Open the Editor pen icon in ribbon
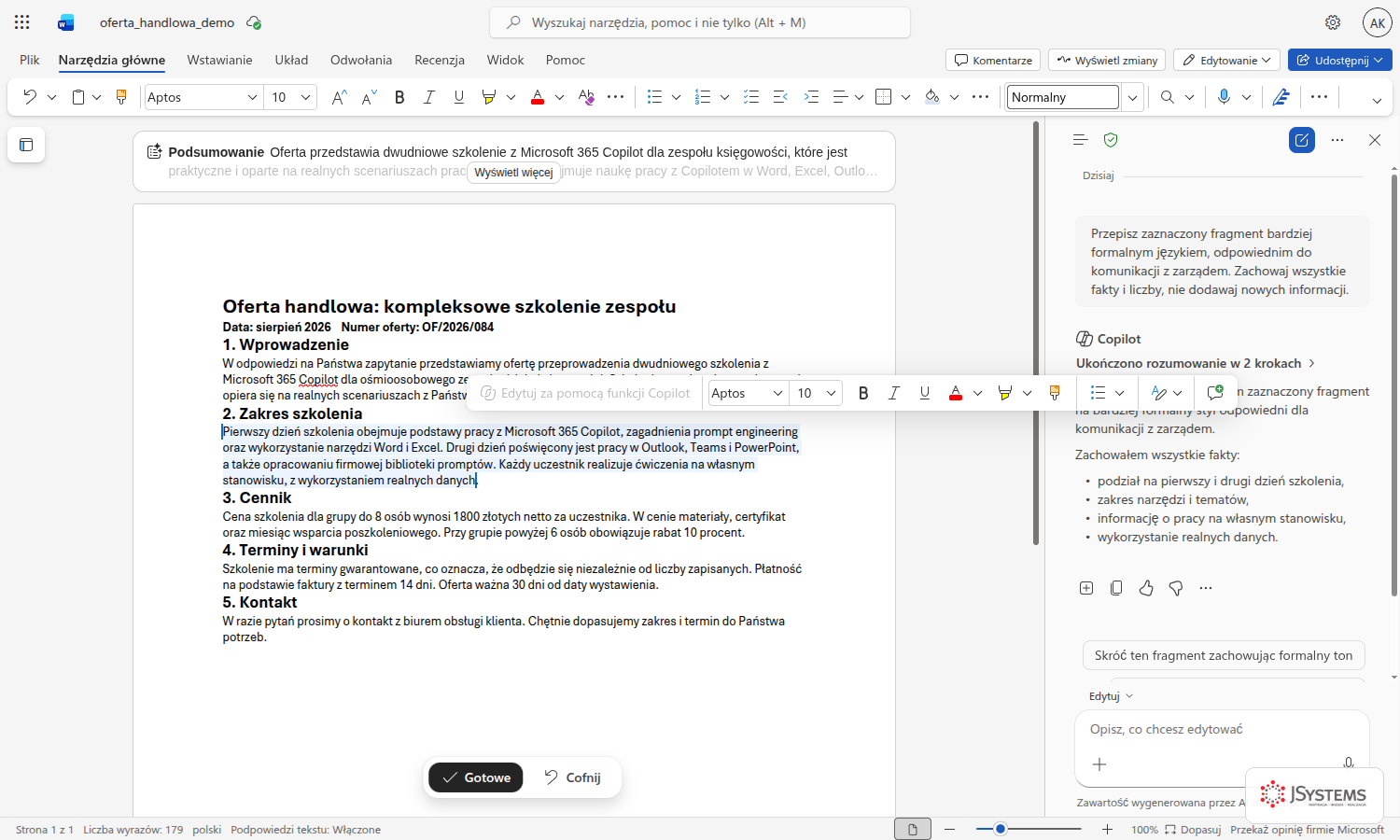Viewport: 1400px width, 840px height. coord(1281,97)
